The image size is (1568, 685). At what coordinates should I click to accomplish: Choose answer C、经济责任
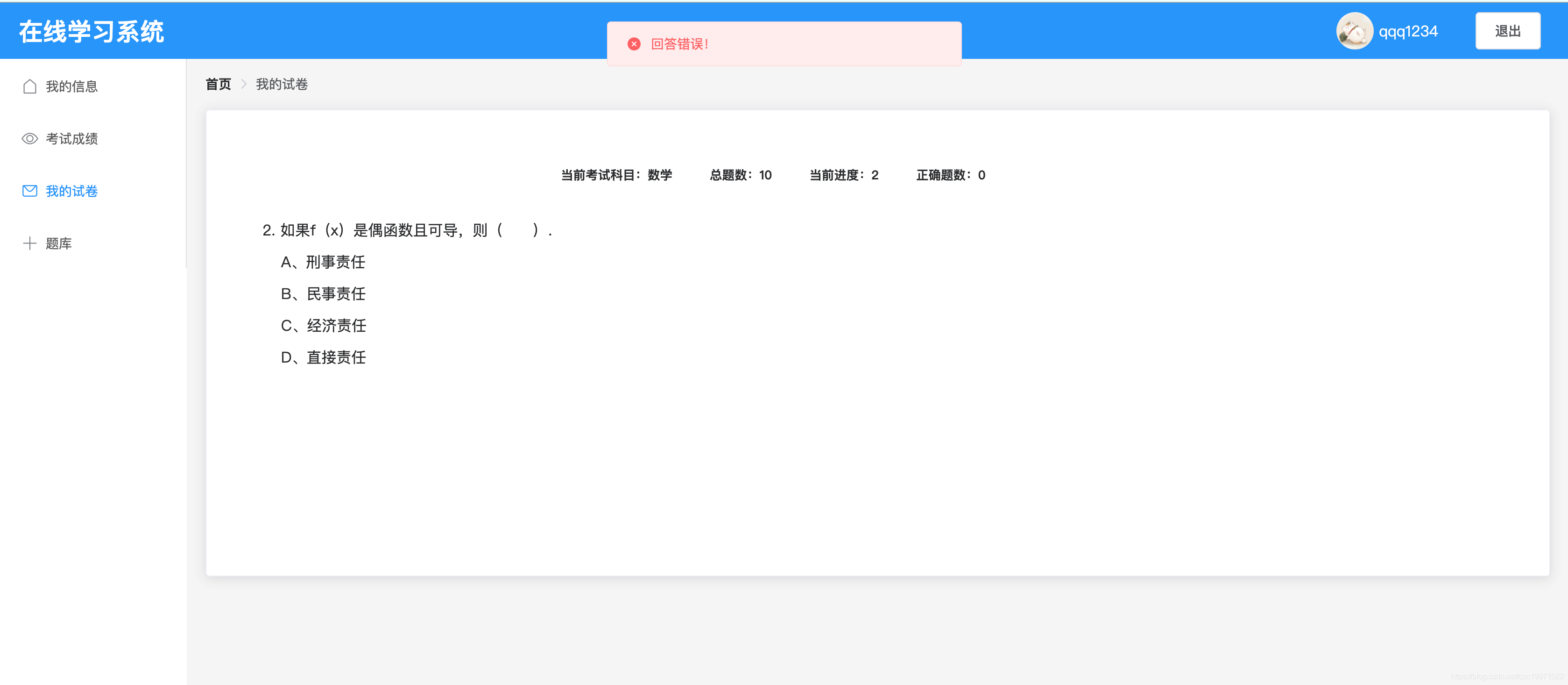tap(323, 326)
